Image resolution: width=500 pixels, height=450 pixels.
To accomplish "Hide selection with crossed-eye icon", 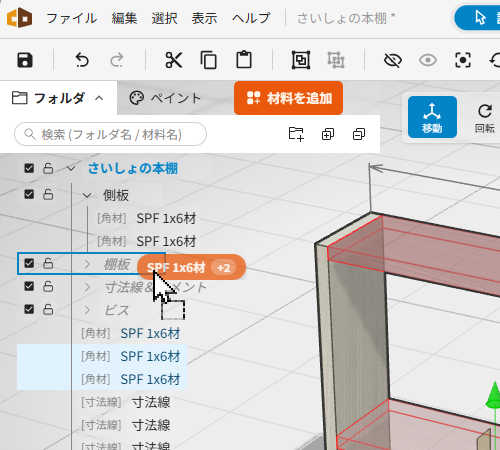I will (393, 60).
